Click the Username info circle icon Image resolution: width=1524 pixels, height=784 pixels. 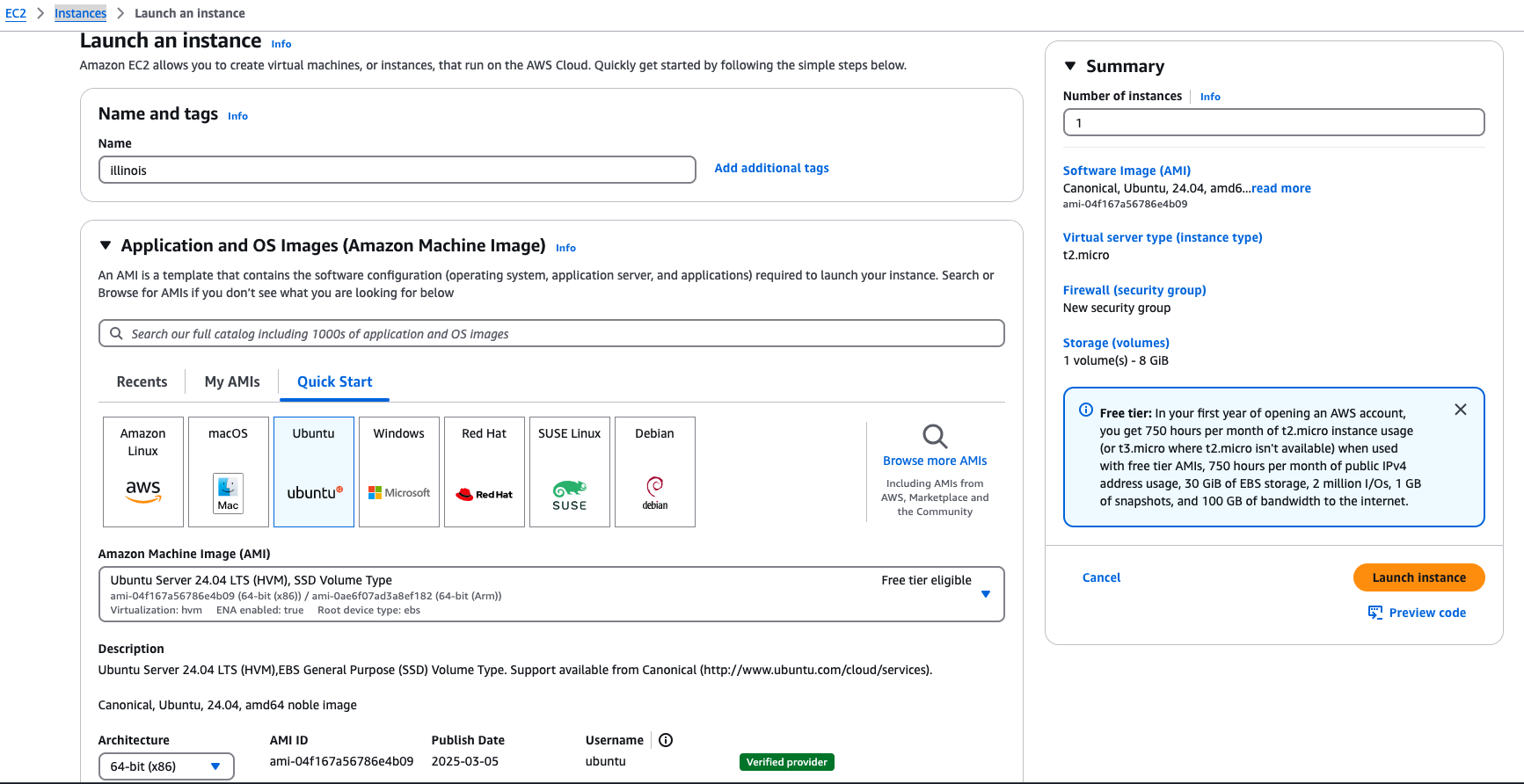(x=666, y=740)
